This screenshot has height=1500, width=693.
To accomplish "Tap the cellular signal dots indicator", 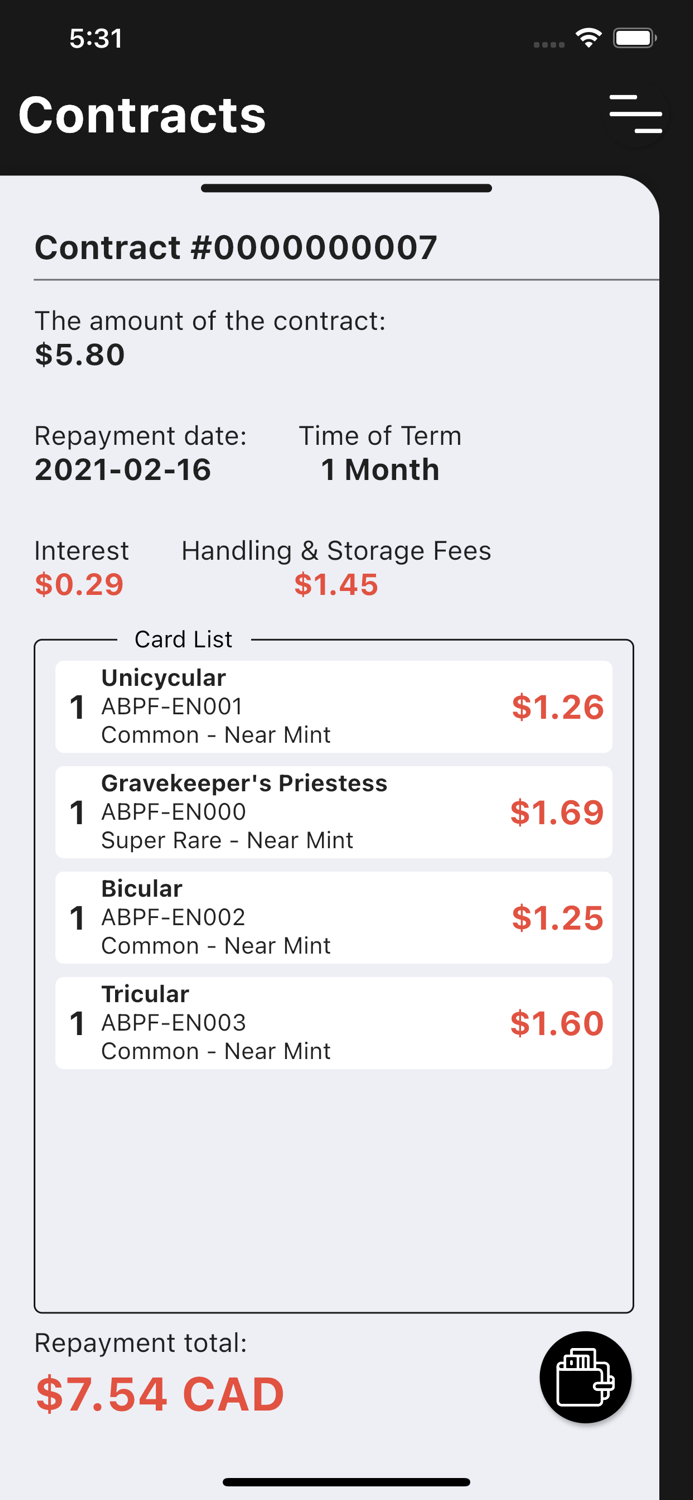I will [x=549, y=44].
